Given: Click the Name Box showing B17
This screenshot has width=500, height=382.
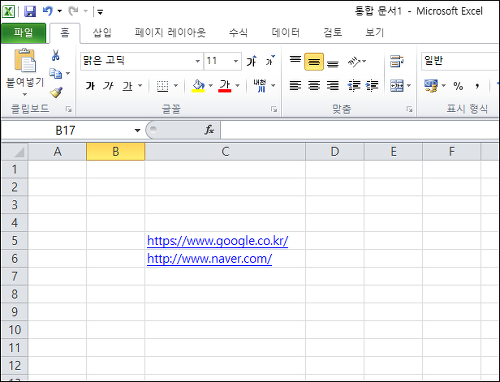Looking at the screenshot, I should (x=66, y=130).
